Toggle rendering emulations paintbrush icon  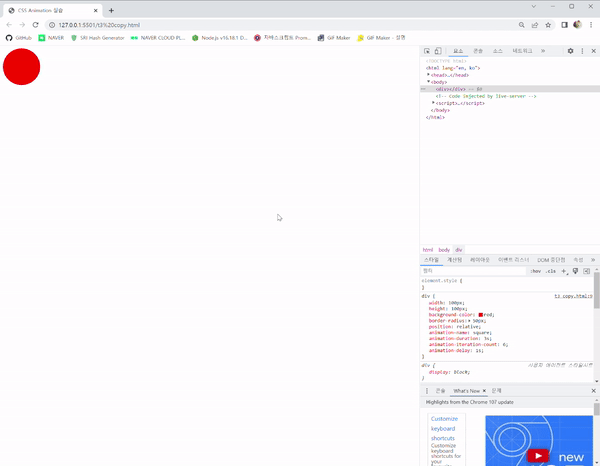click(x=575, y=271)
